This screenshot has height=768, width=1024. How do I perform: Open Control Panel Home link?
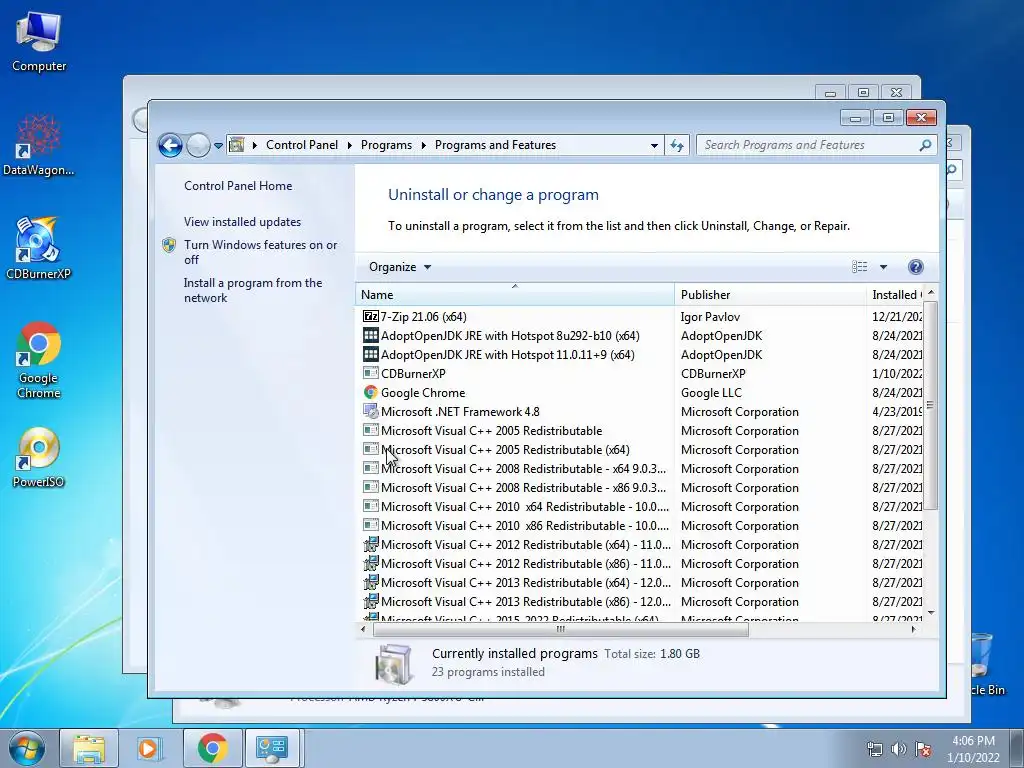pyautogui.click(x=238, y=186)
